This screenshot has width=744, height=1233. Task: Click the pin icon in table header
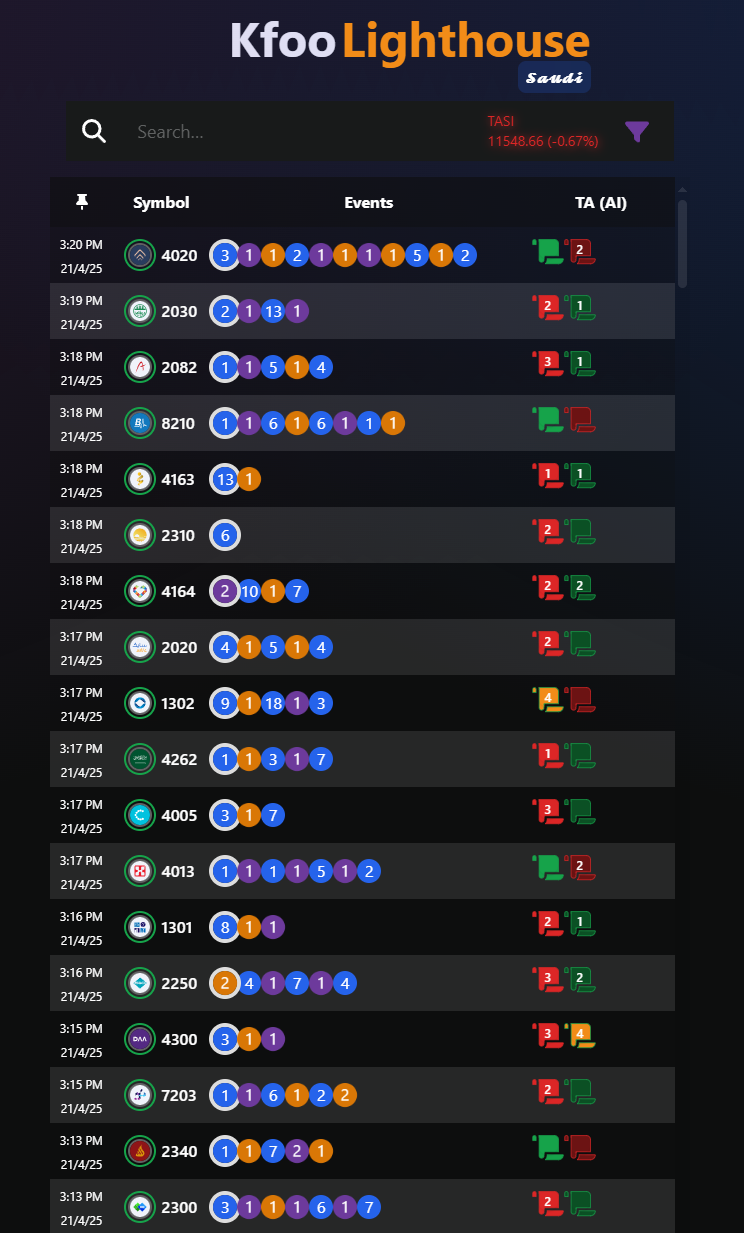point(82,202)
